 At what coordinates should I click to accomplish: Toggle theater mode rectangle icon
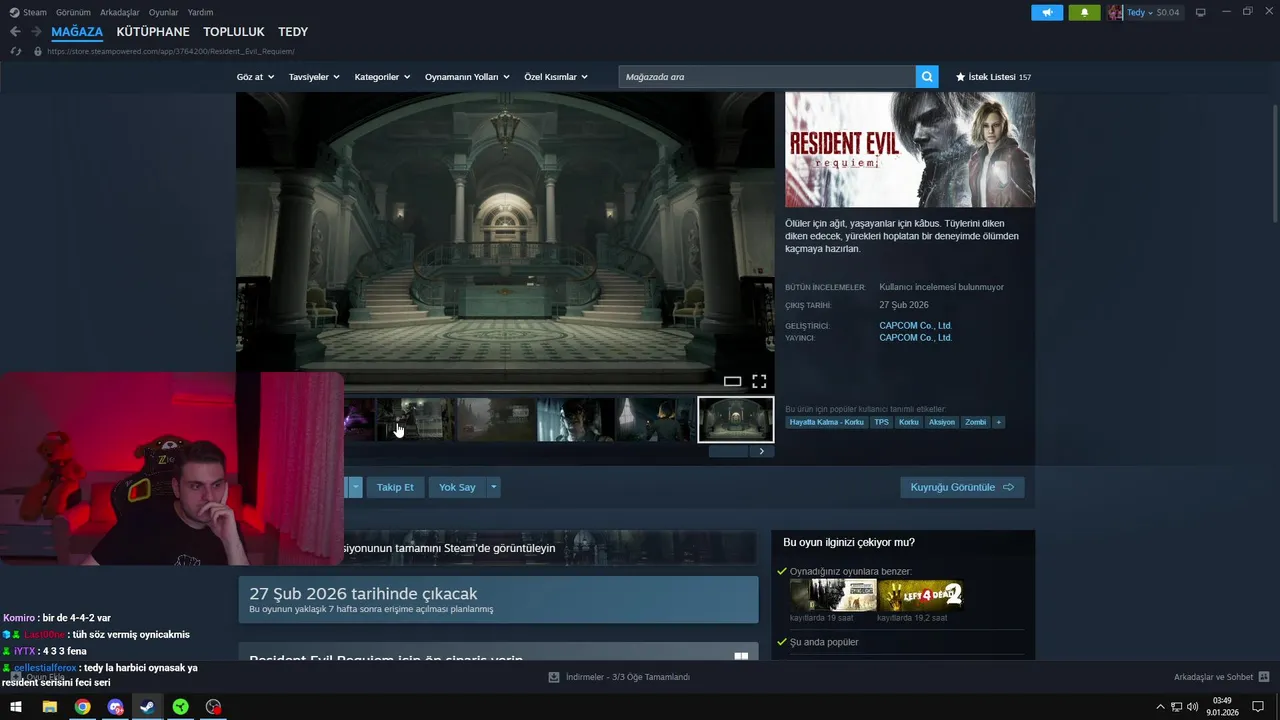point(732,381)
